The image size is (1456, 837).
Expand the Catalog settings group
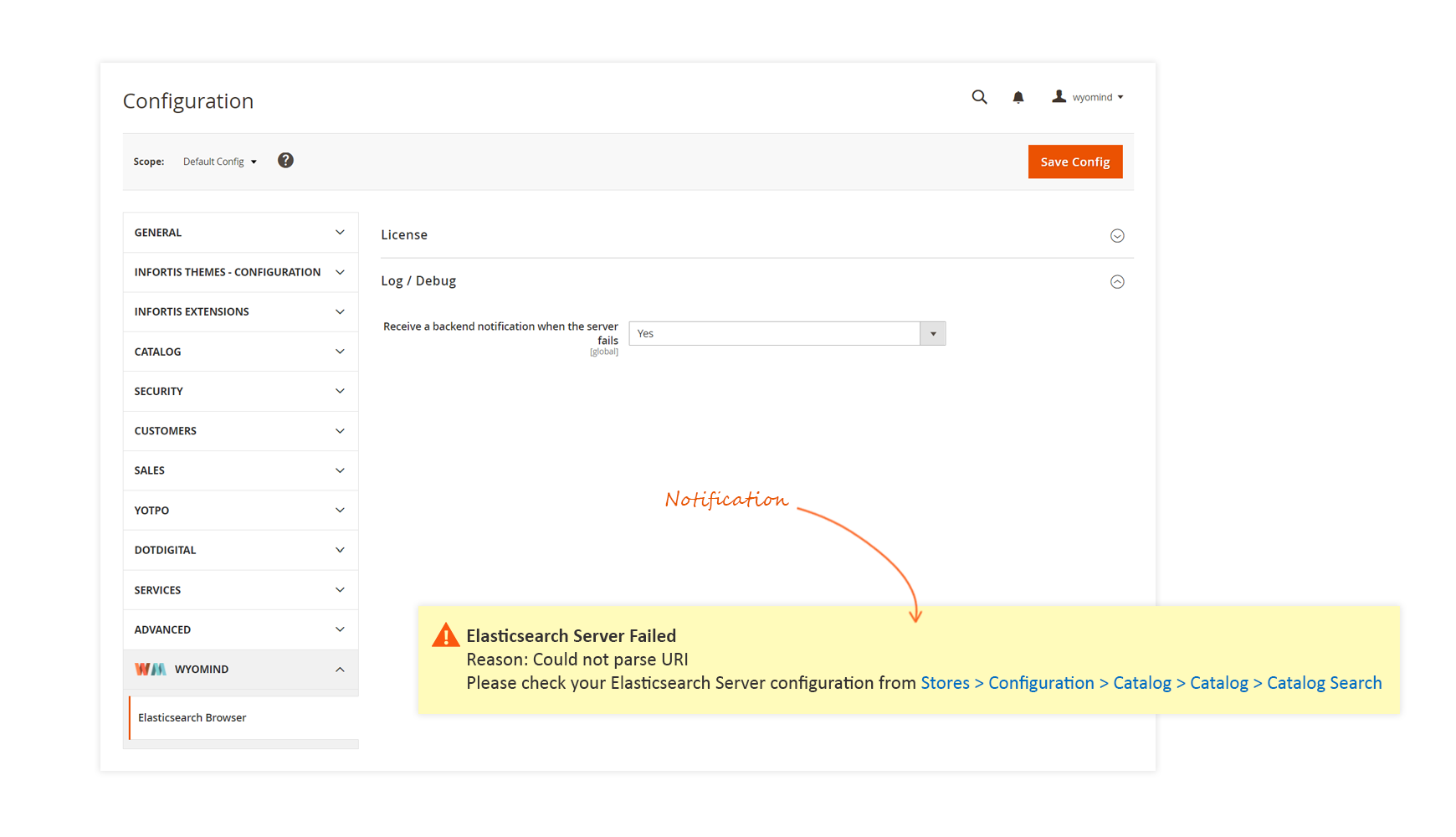pos(240,352)
